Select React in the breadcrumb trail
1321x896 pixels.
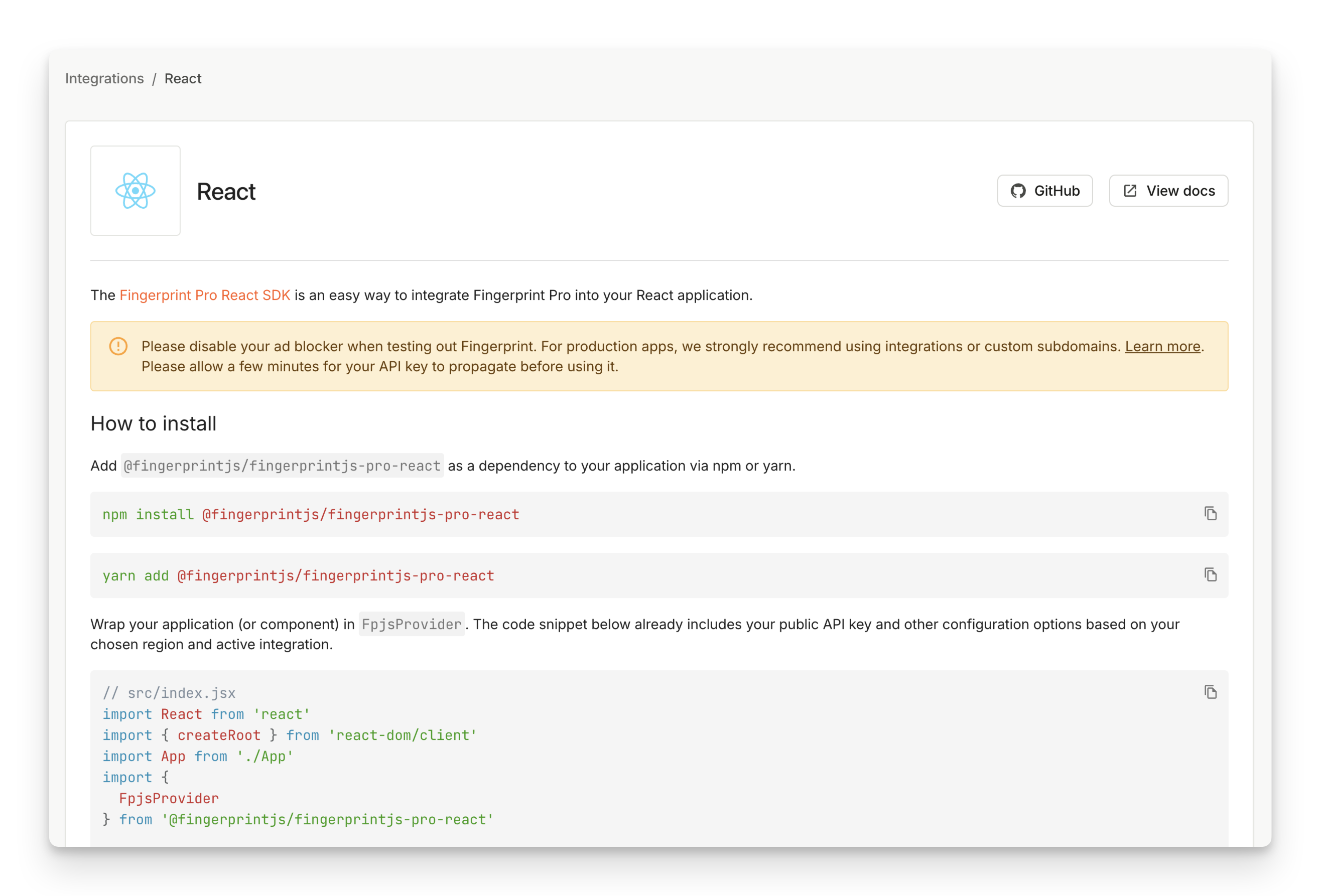pyautogui.click(x=183, y=78)
